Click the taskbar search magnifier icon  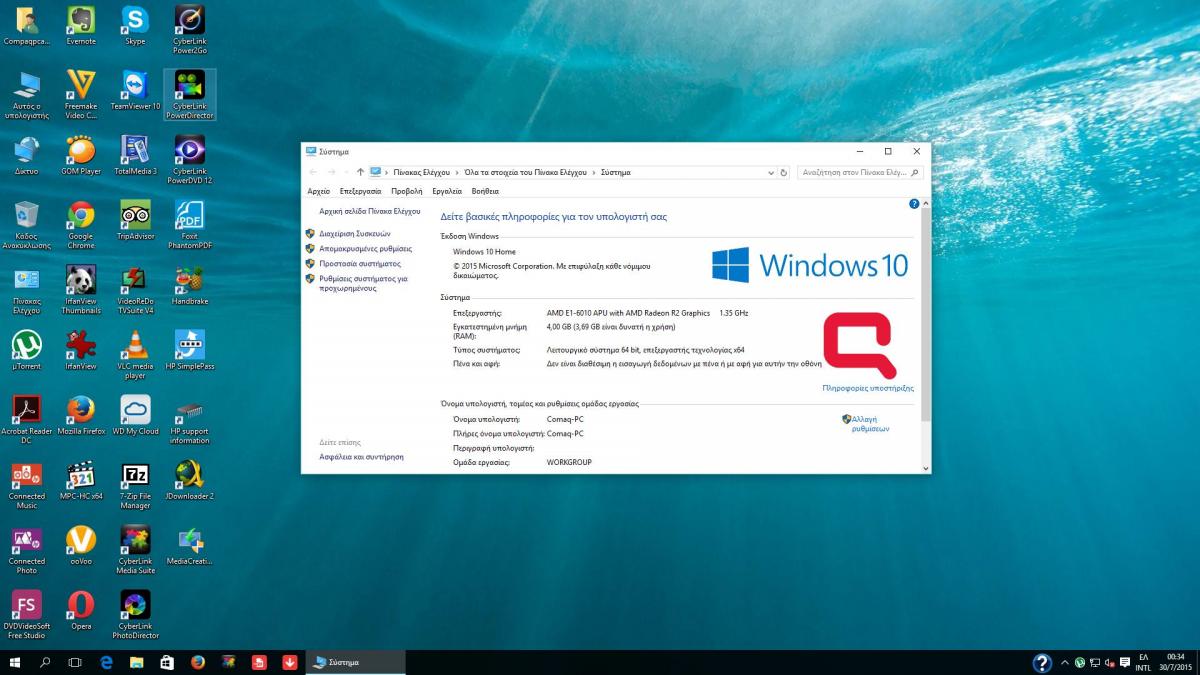(45, 662)
